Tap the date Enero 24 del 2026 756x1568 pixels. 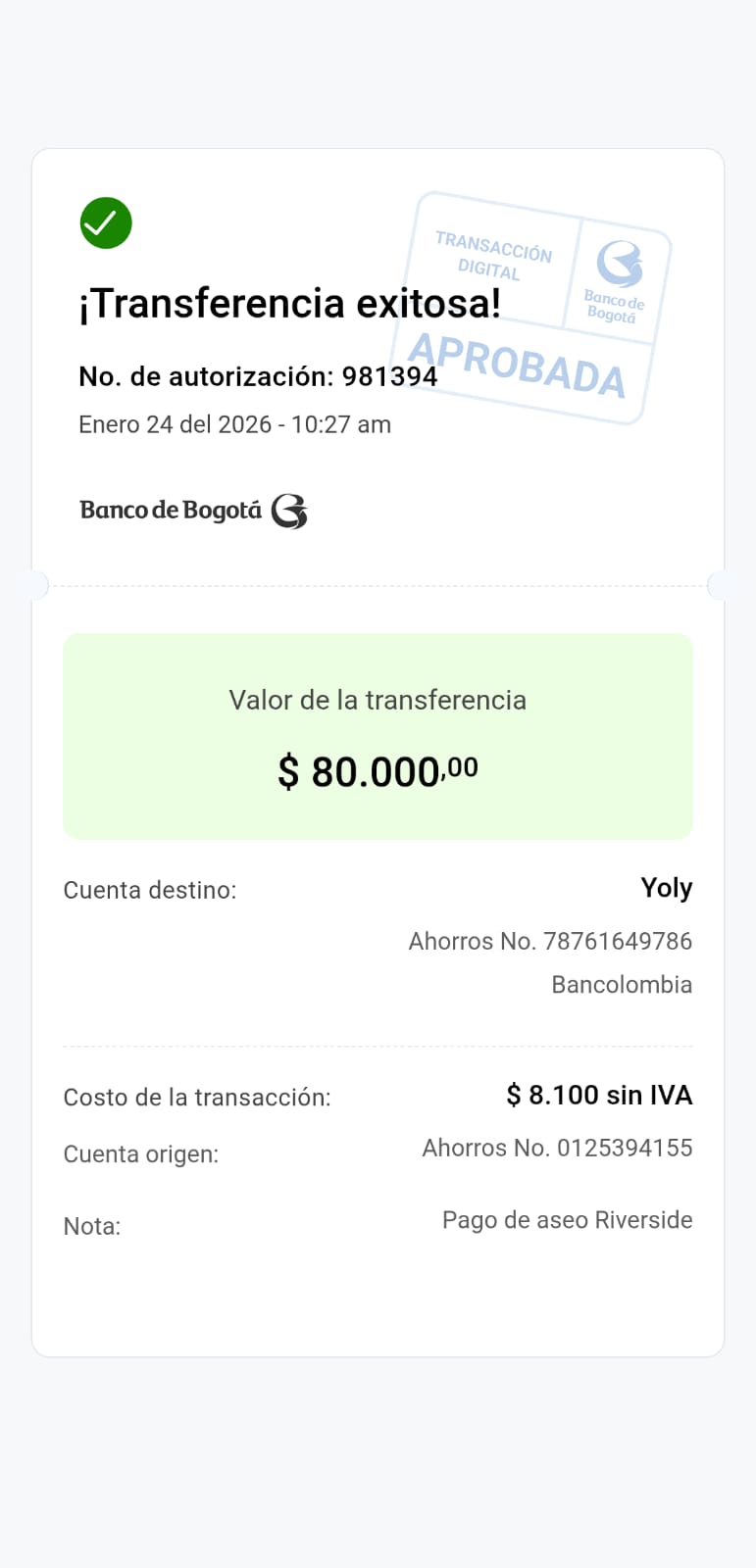175,424
